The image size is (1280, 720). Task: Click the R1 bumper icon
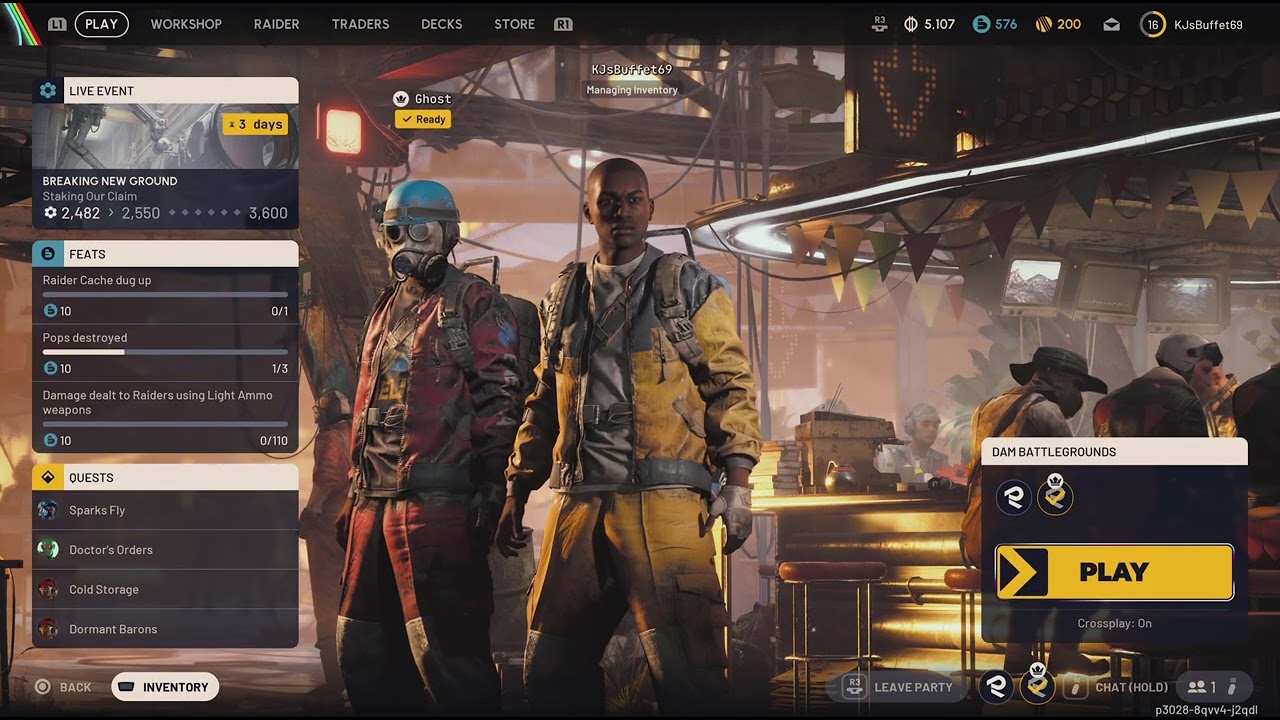point(563,24)
